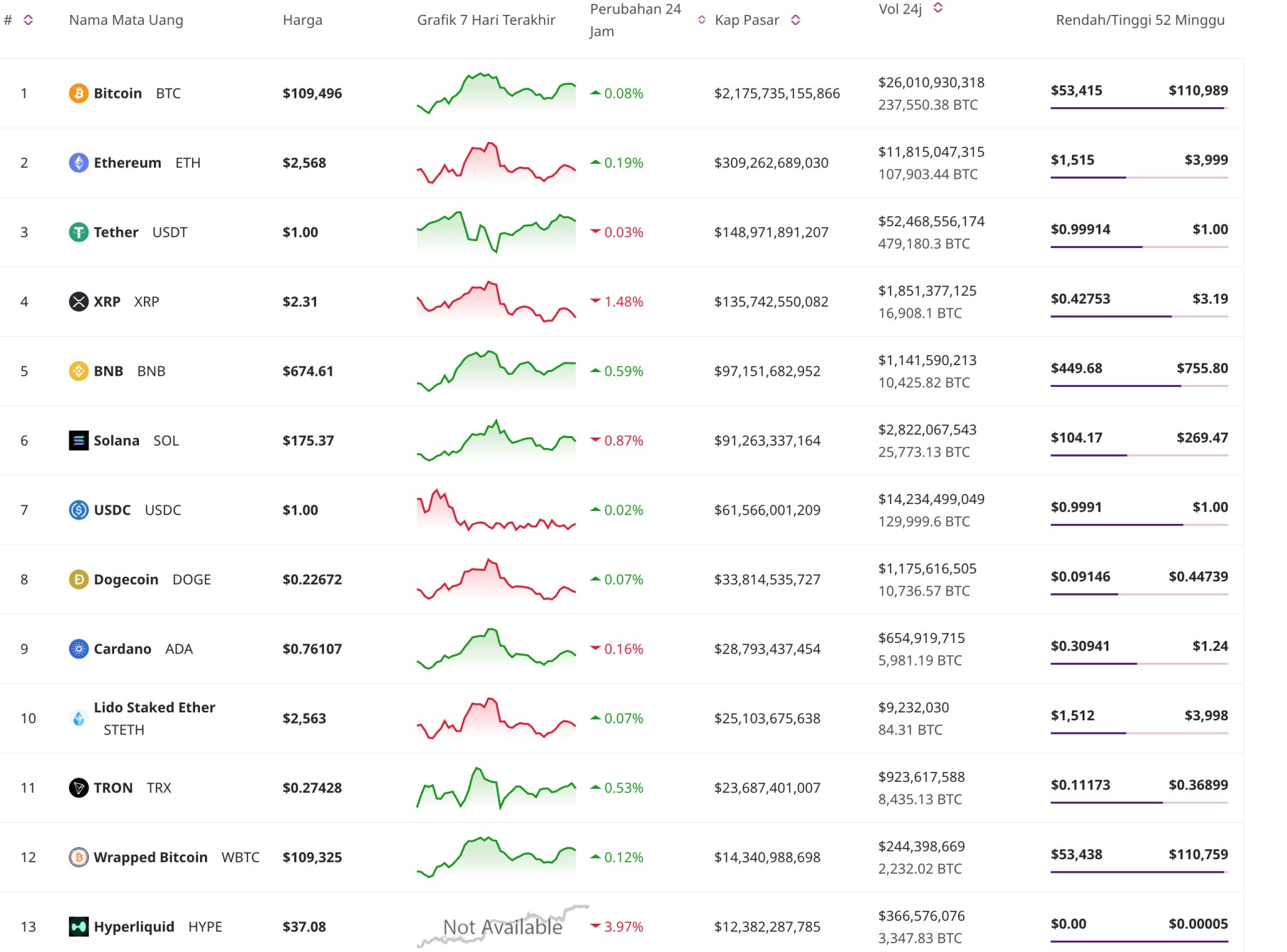Click the Solana logo icon
Image resolution: width=1287 pixels, height=952 pixels.
pos(78,440)
